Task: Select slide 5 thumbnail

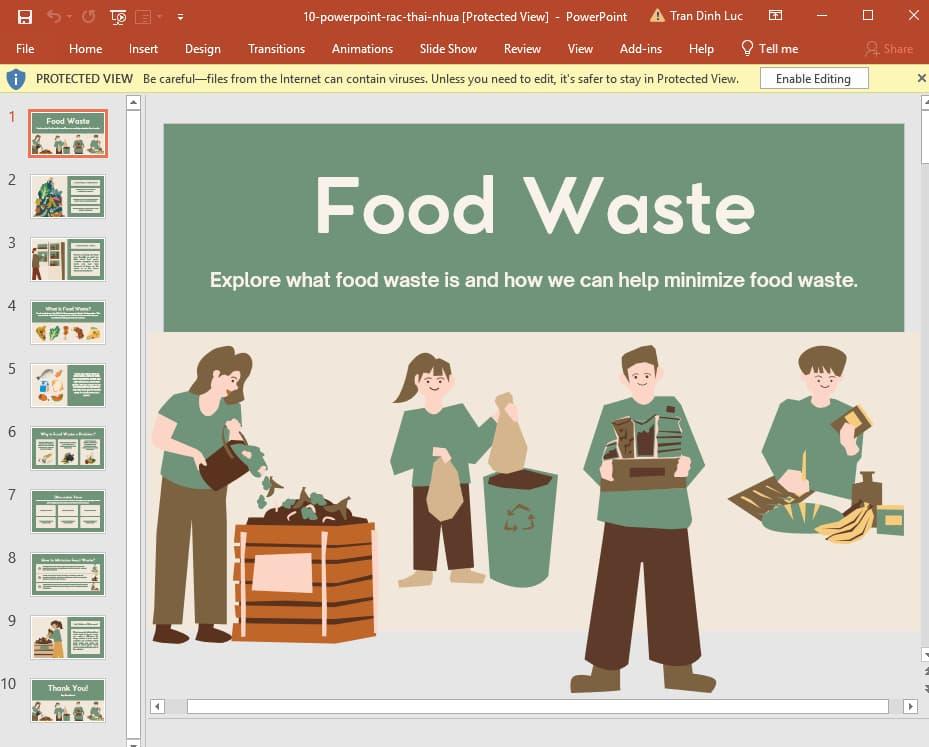Action: pyautogui.click(x=67, y=384)
